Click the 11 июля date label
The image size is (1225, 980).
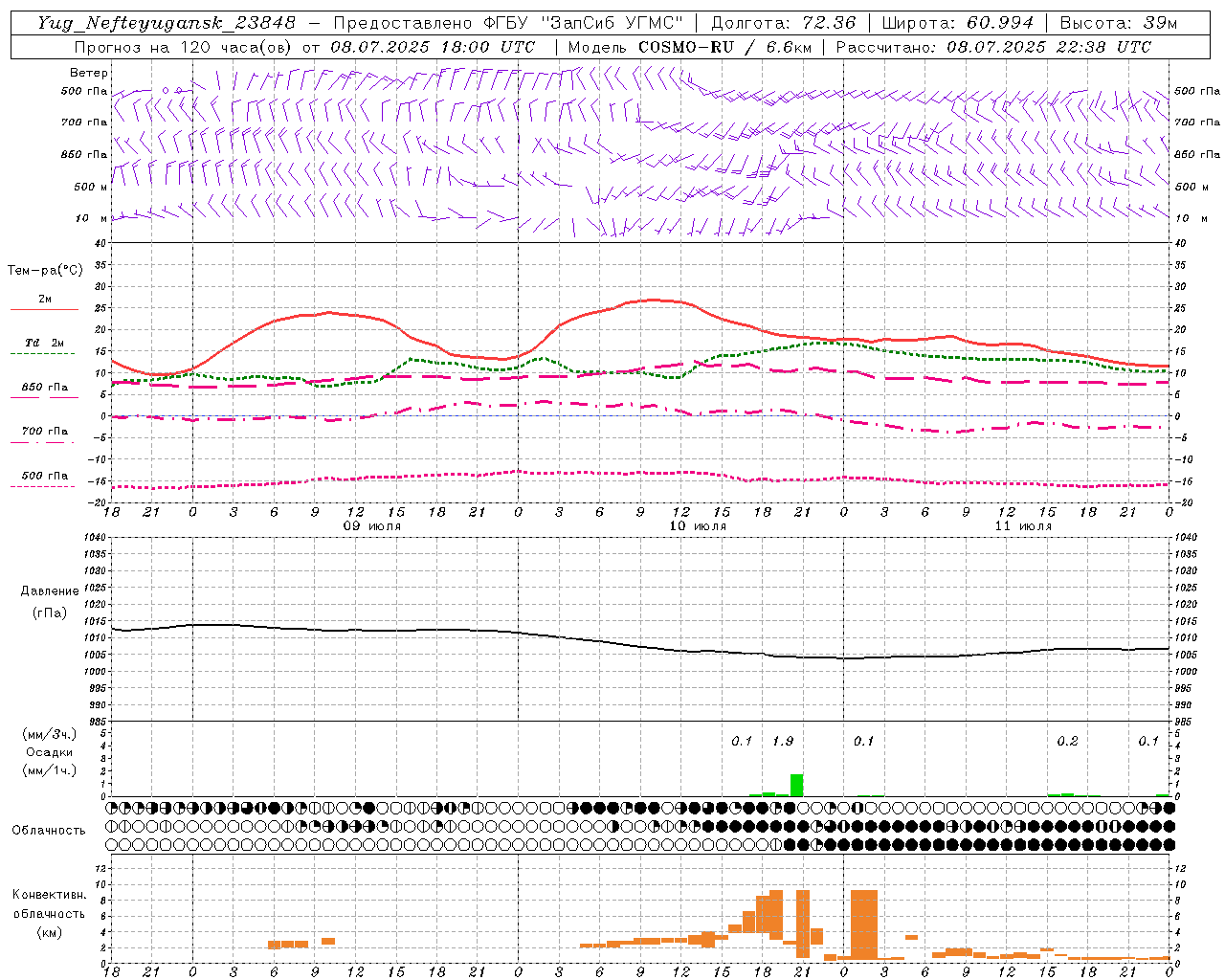click(1023, 526)
